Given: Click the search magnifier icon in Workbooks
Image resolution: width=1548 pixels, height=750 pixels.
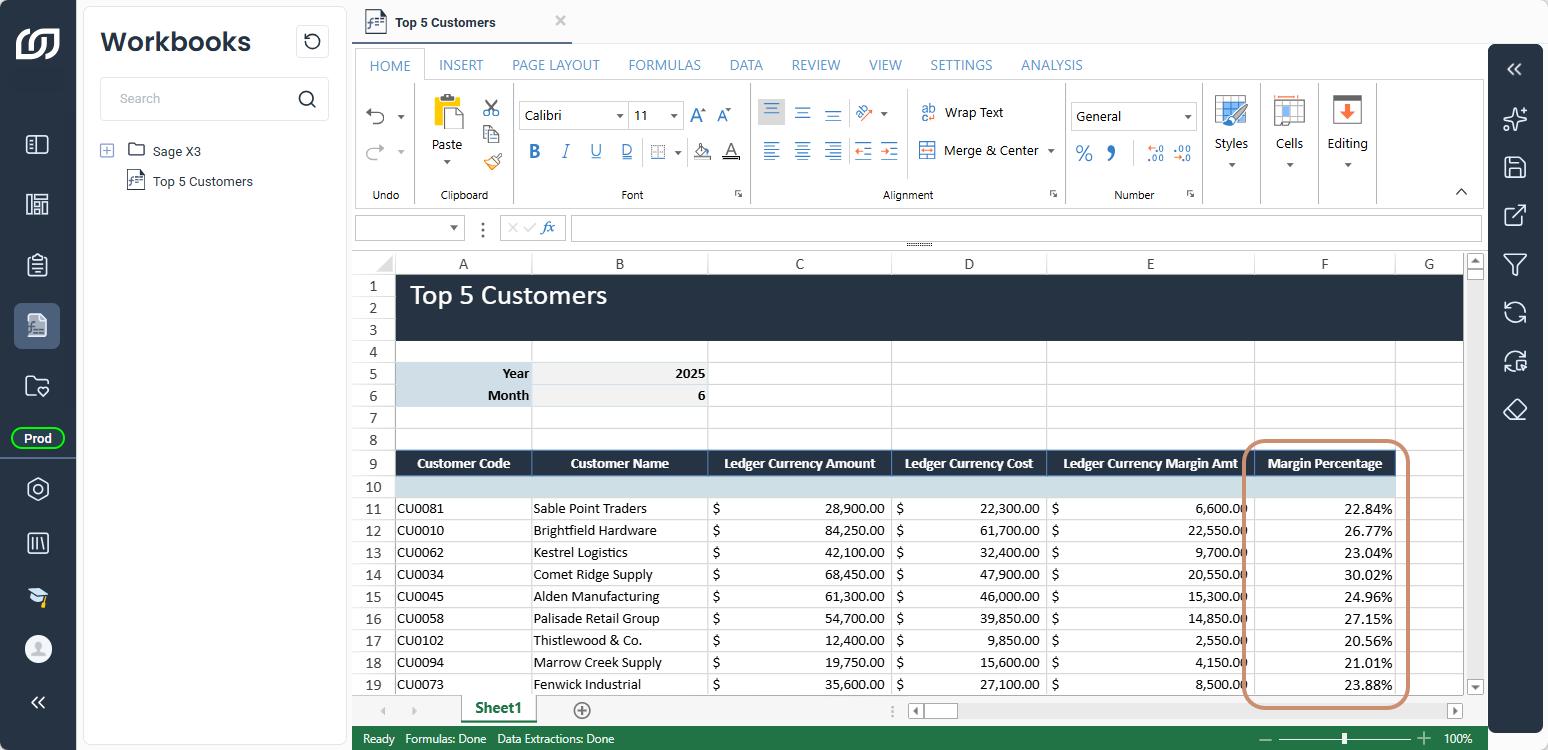Looking at the screenshot, I should tap(307, 99).
